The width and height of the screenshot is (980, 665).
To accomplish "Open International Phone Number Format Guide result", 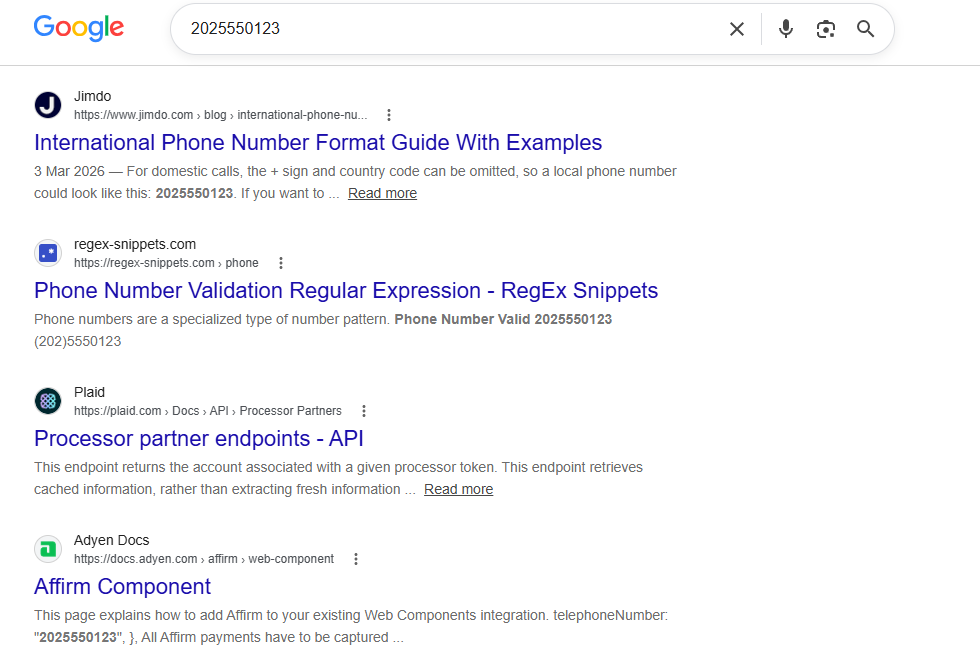I will click(318, 142).
